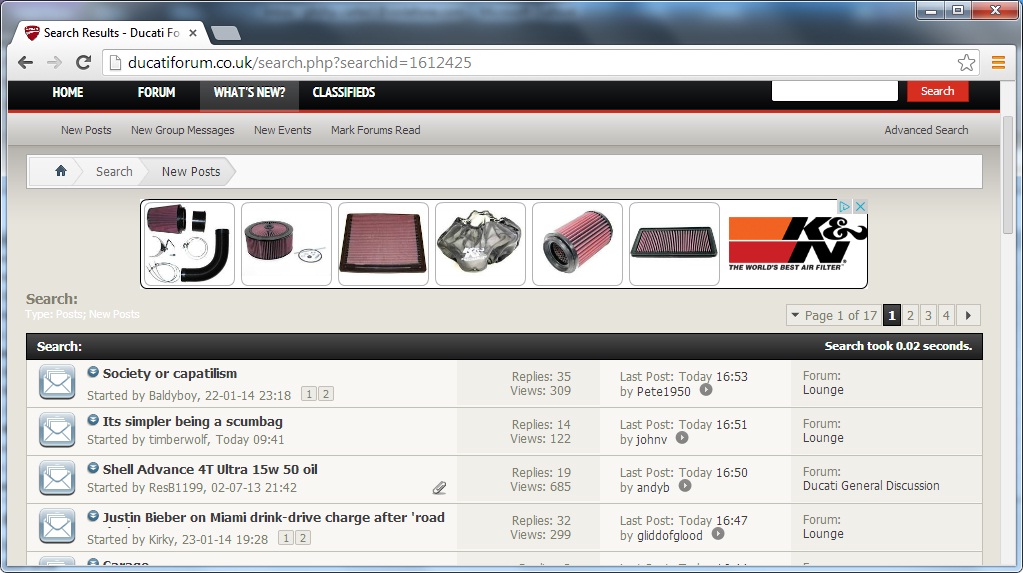Go back with browser back arrow
The image size is (1023, 573).
(26, 63)
